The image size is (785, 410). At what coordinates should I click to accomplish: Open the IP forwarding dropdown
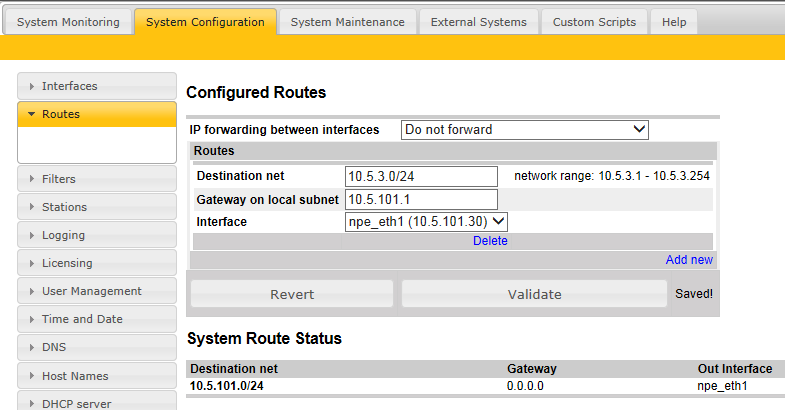[525, 129]
